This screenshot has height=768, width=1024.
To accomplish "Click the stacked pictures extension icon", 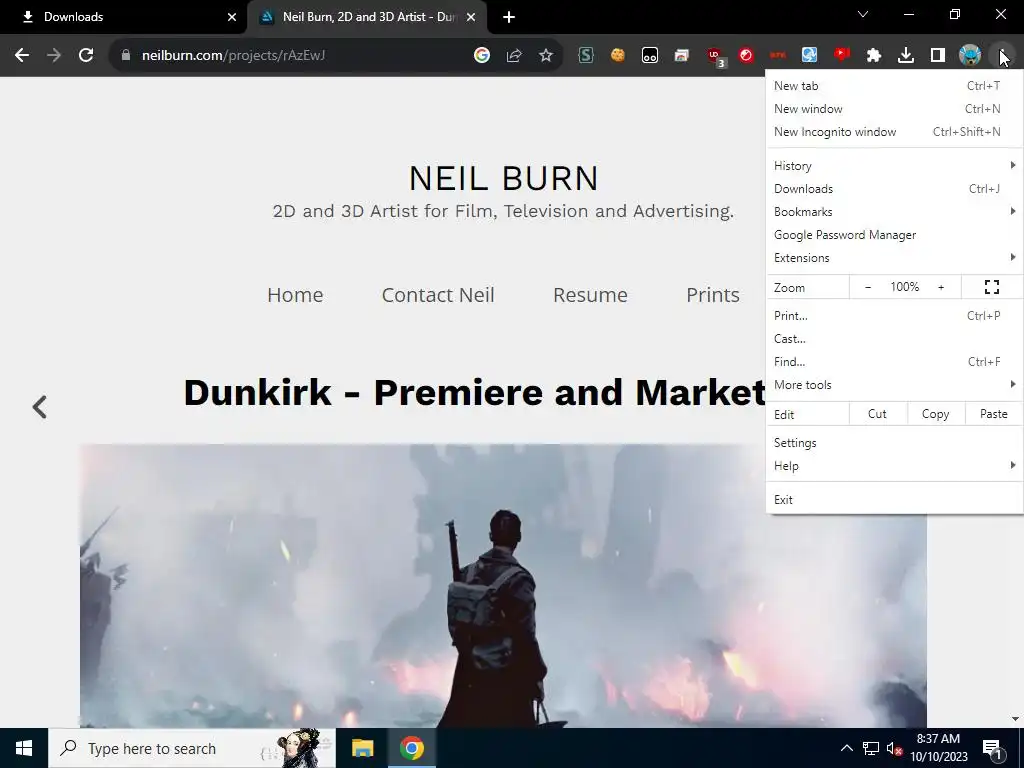I will coord(682,56).
